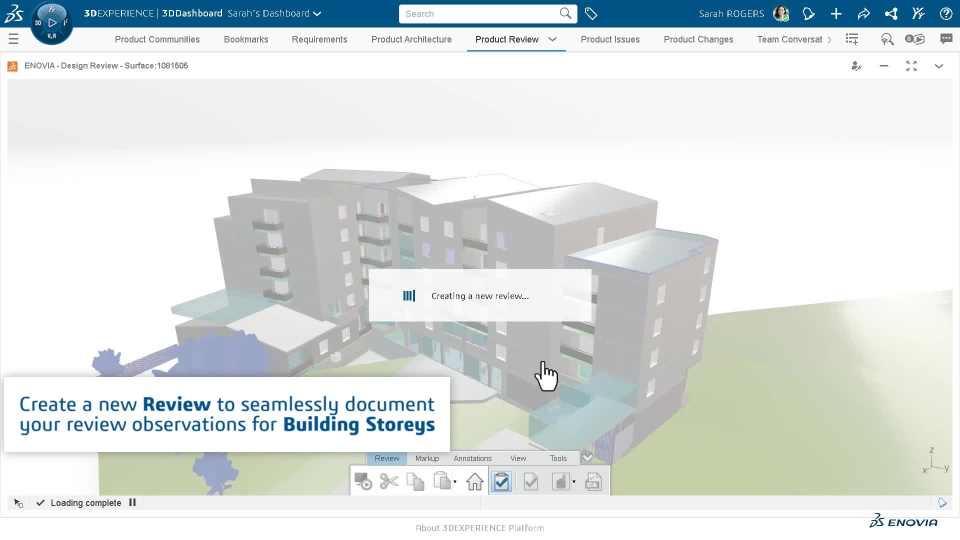Select the View action bar tab

click(x=518, y=458)
